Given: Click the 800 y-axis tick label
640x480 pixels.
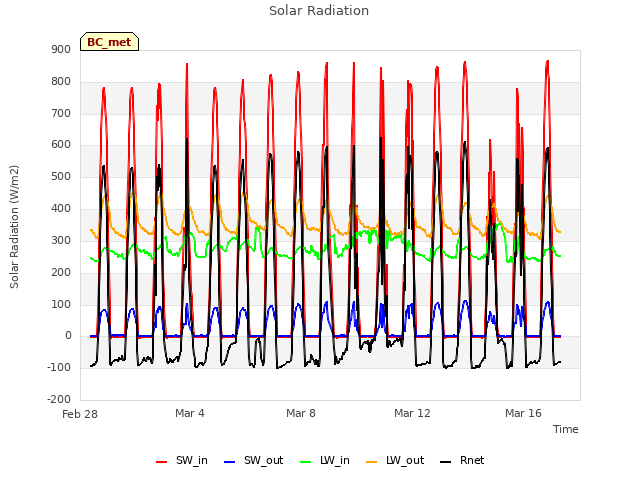Looking at the screenshot, I should [61, 82].
